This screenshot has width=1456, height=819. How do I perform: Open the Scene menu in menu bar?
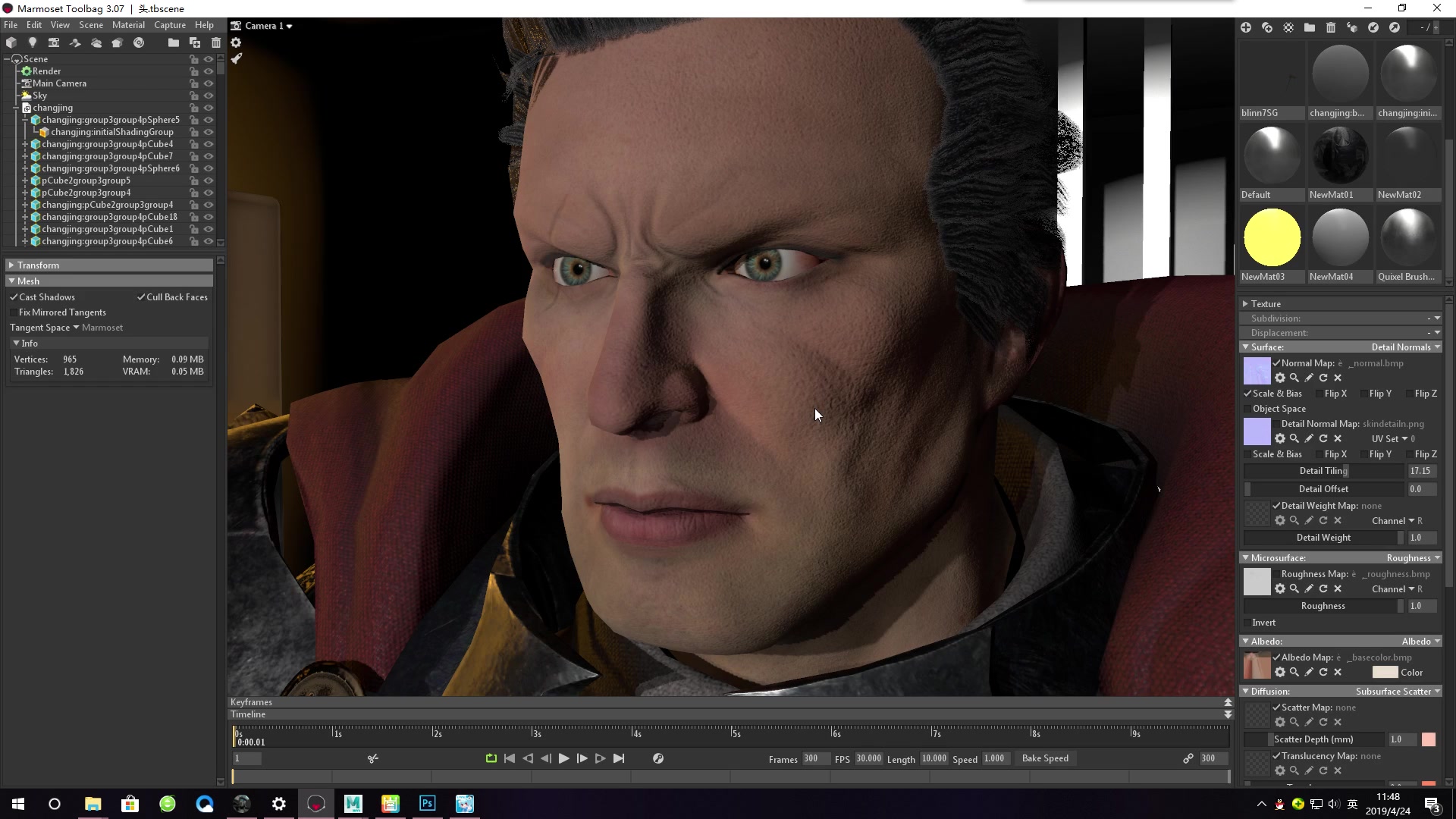(91, 25)
